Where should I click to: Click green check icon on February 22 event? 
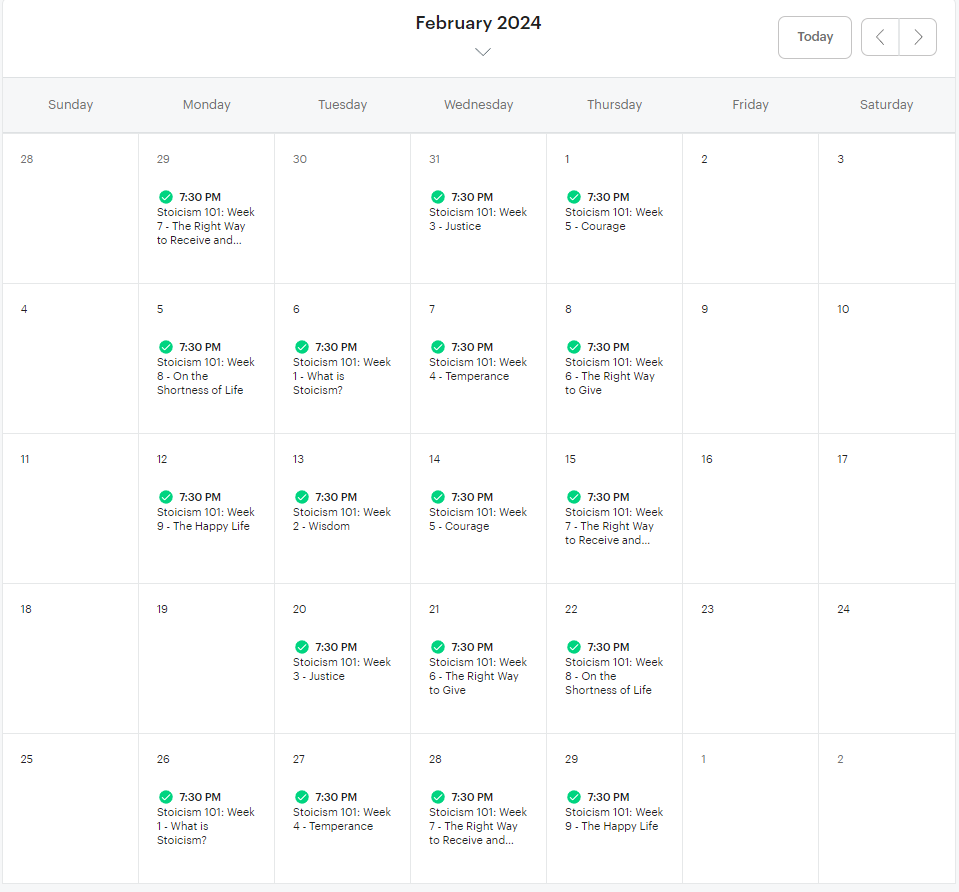tap(574, 647)
